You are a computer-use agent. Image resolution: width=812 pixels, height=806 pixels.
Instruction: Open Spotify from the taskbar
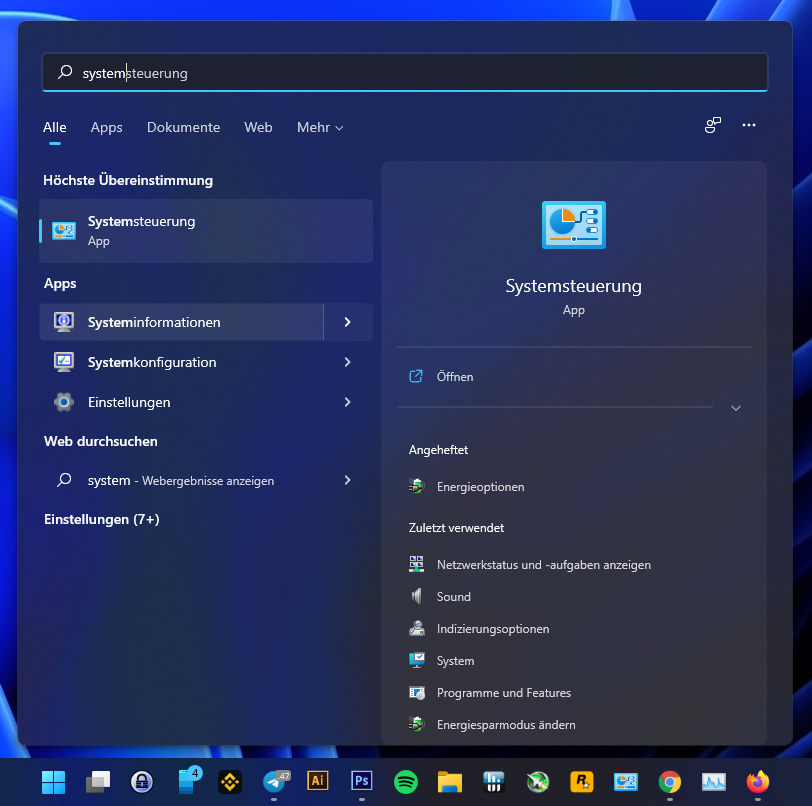coord(406,782)
